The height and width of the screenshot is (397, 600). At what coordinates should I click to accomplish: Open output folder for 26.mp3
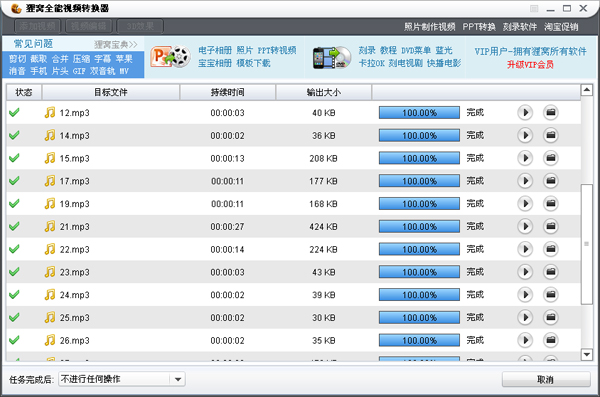click(x=551, y=340)
